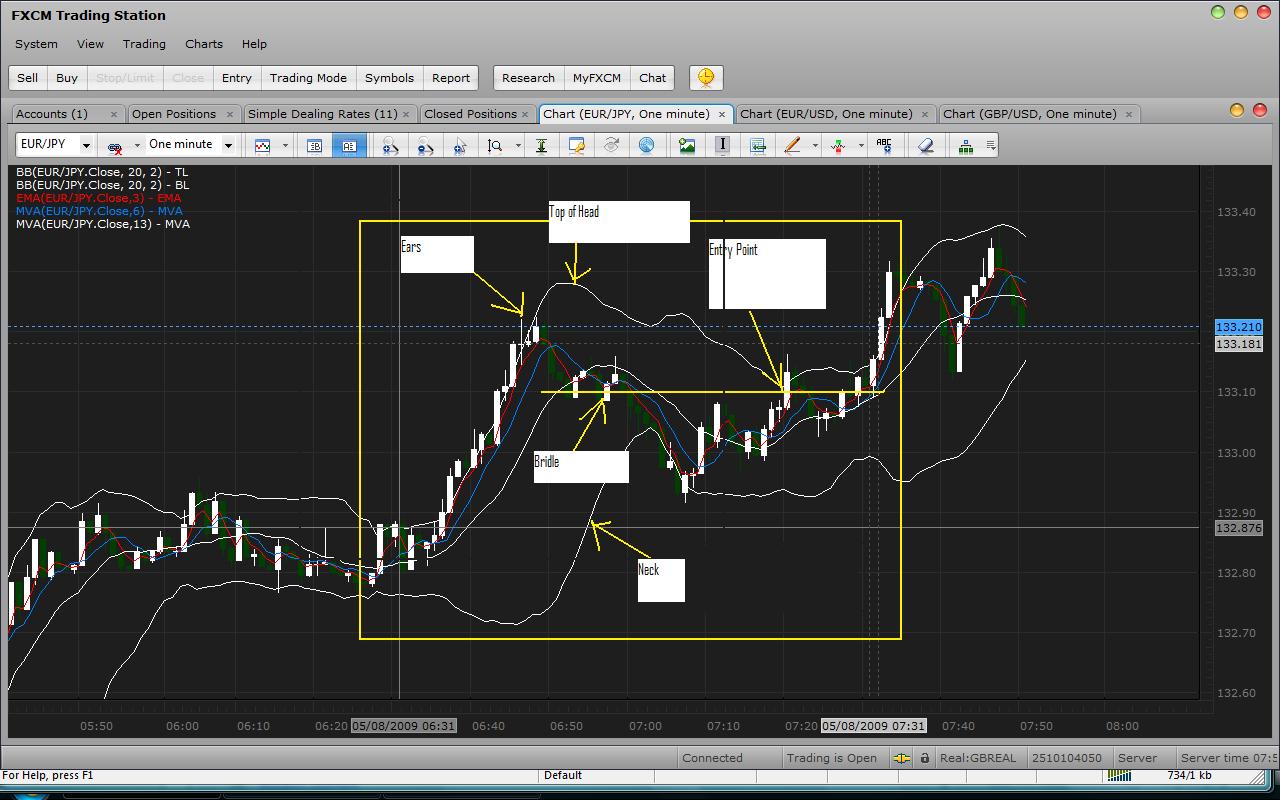
Task: Click the padlock icon in status bar
Action: point(925,758)
